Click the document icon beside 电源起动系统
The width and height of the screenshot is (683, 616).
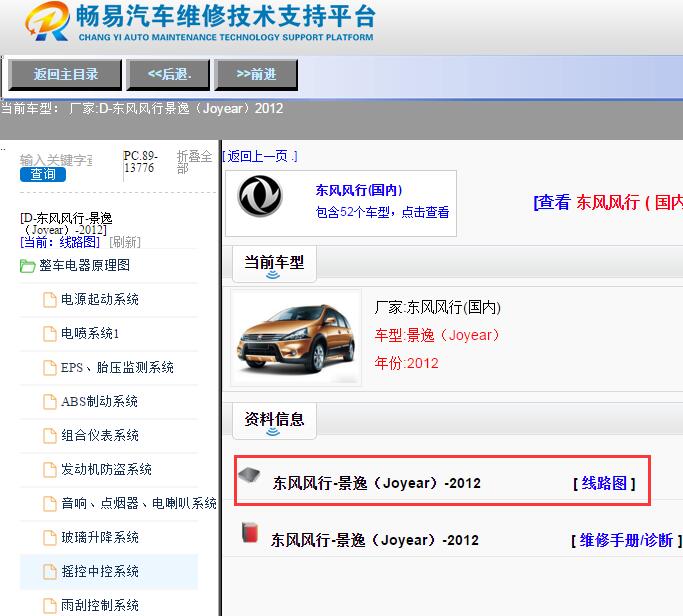50,300
